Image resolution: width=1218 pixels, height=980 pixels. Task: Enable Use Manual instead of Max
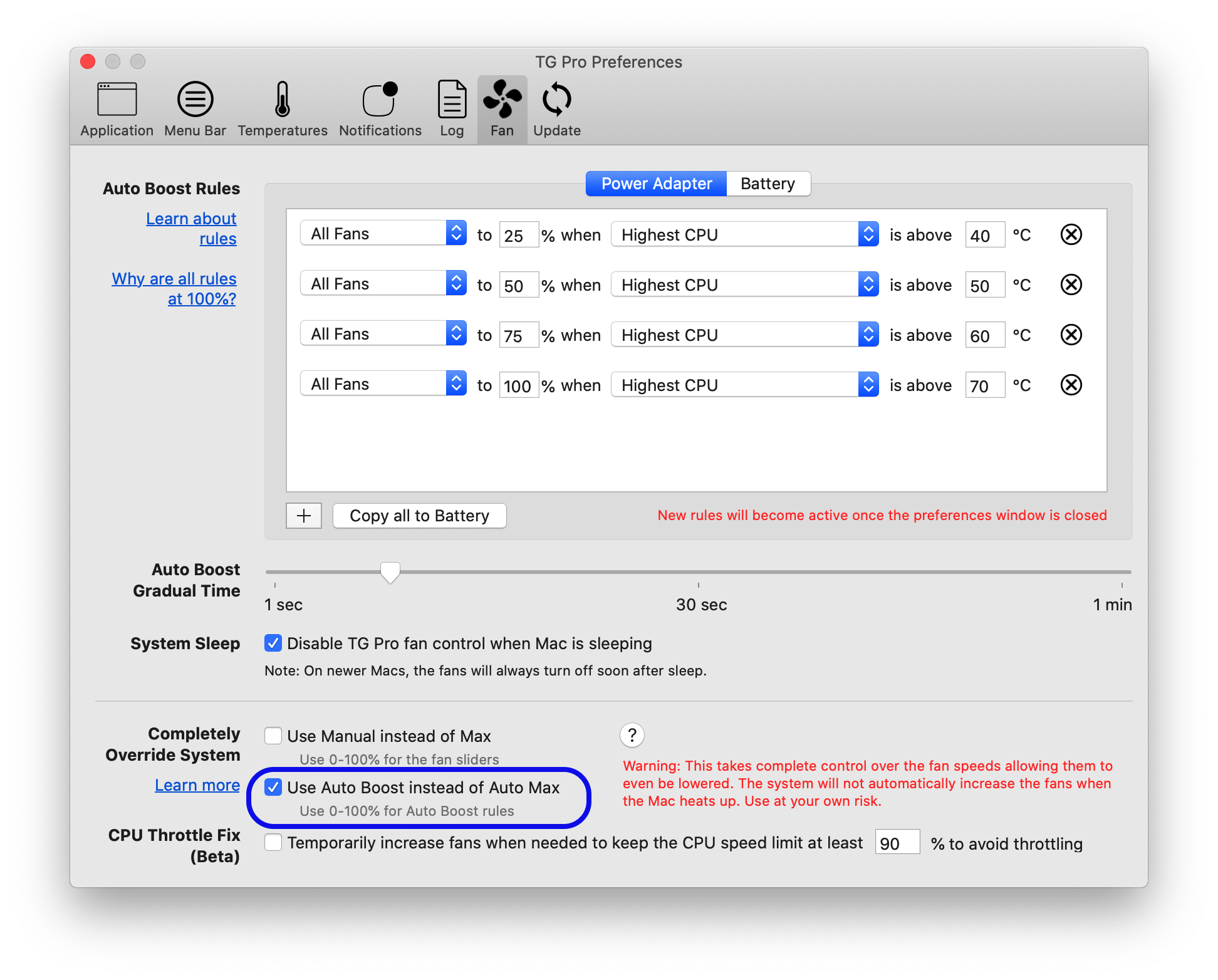[273, 736]
